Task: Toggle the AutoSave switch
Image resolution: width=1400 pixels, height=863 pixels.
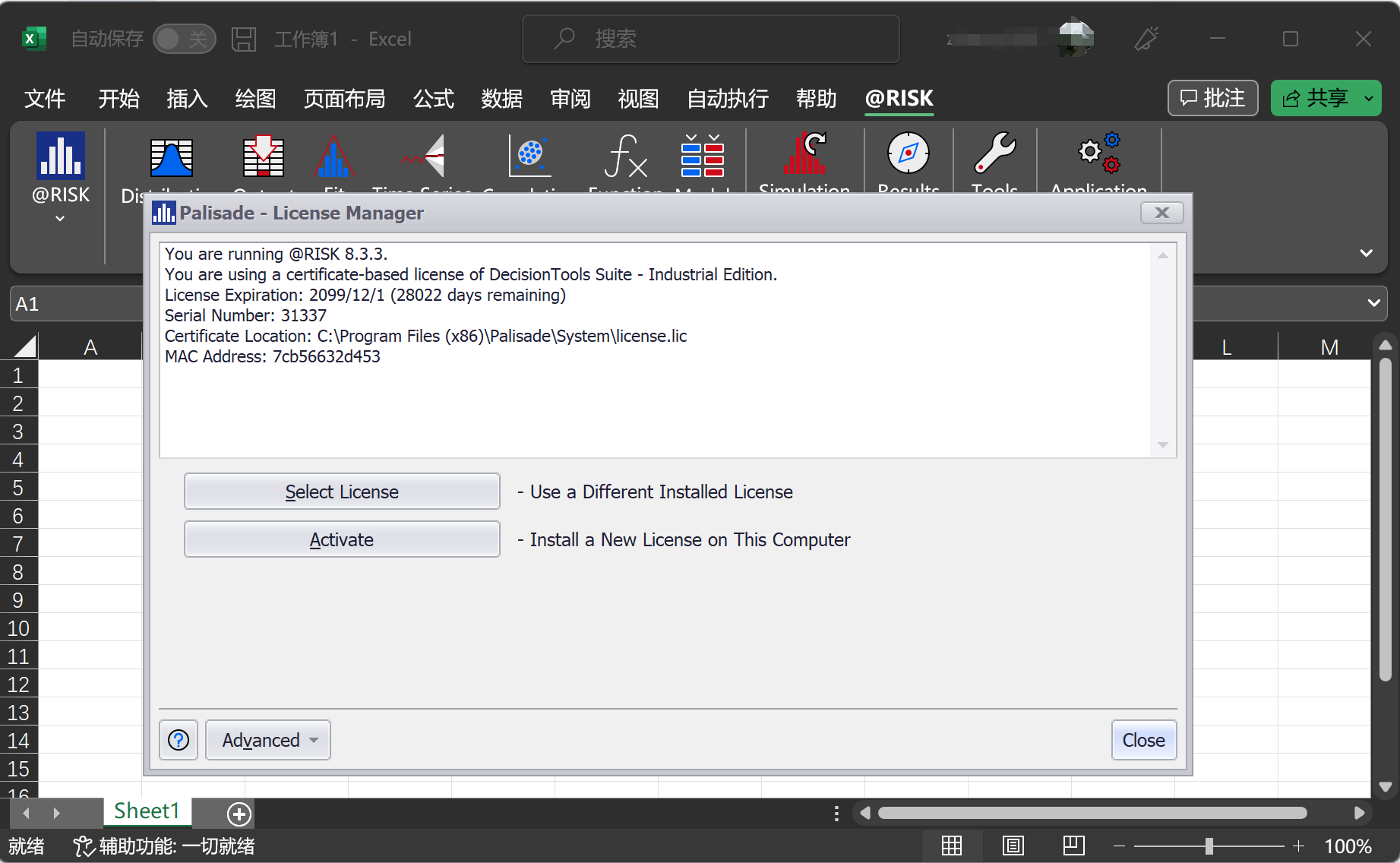Action: 184,39
